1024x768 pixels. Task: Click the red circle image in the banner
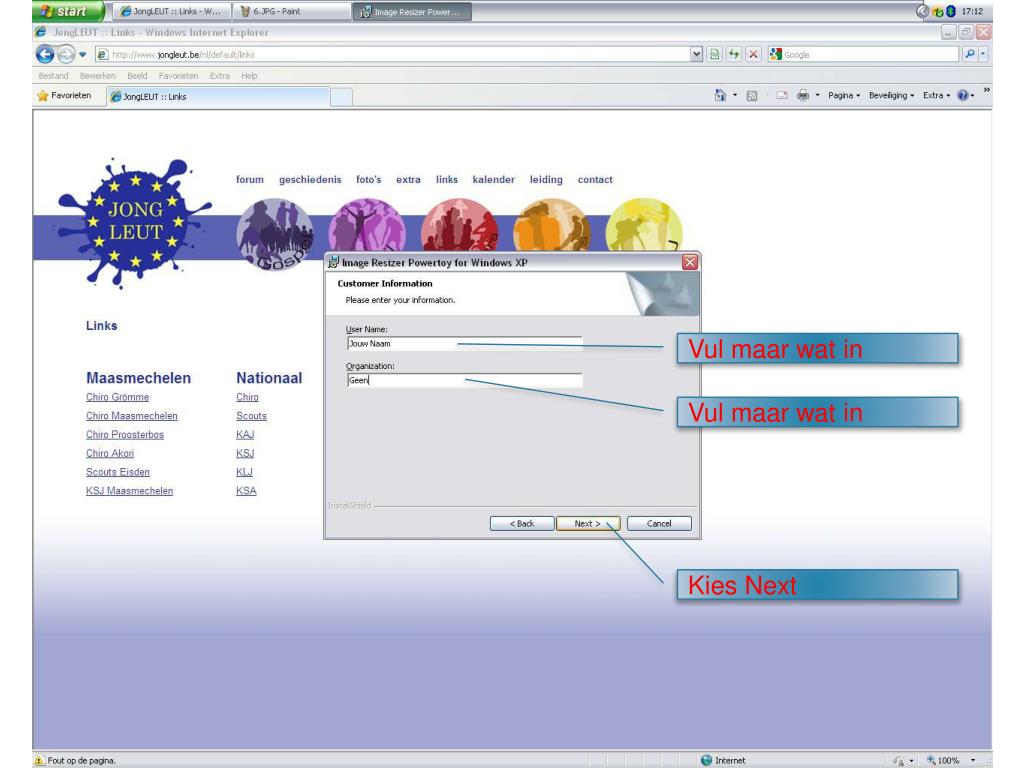pos(459,225)
